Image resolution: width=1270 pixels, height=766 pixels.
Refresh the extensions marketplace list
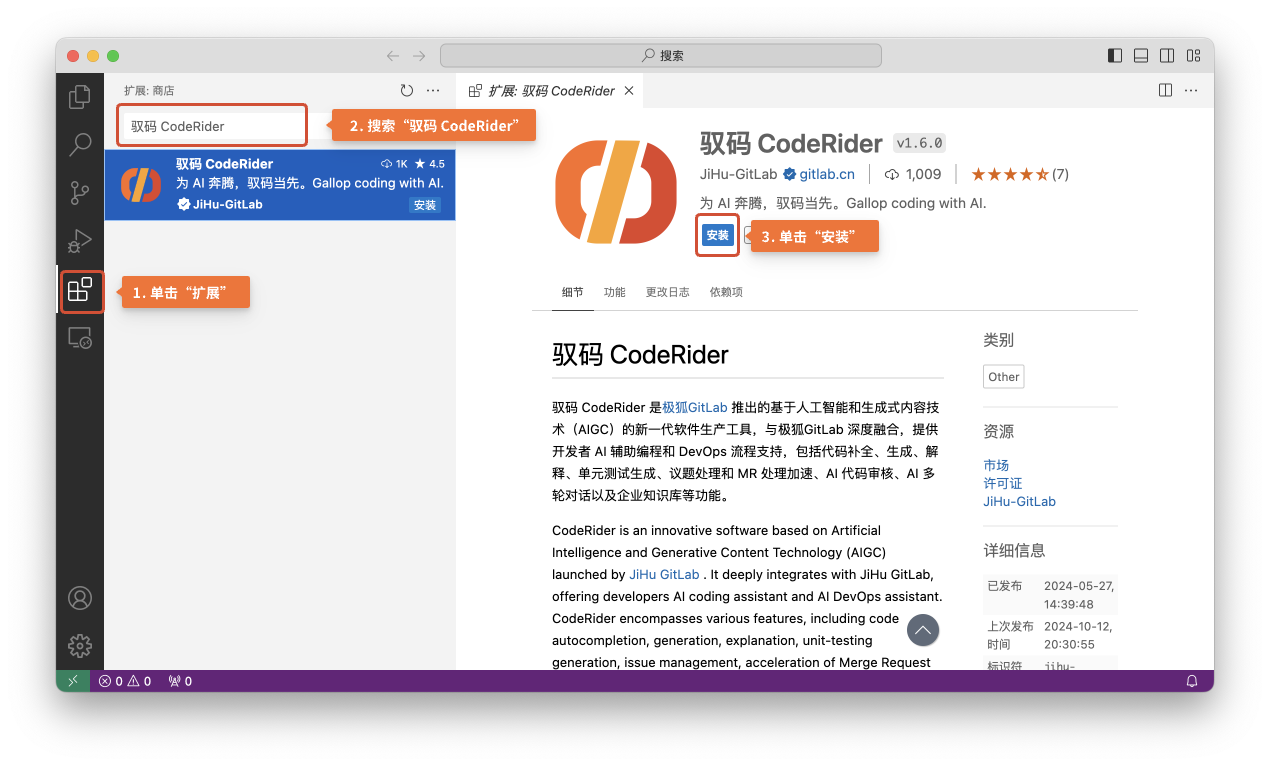pos(406,90)
